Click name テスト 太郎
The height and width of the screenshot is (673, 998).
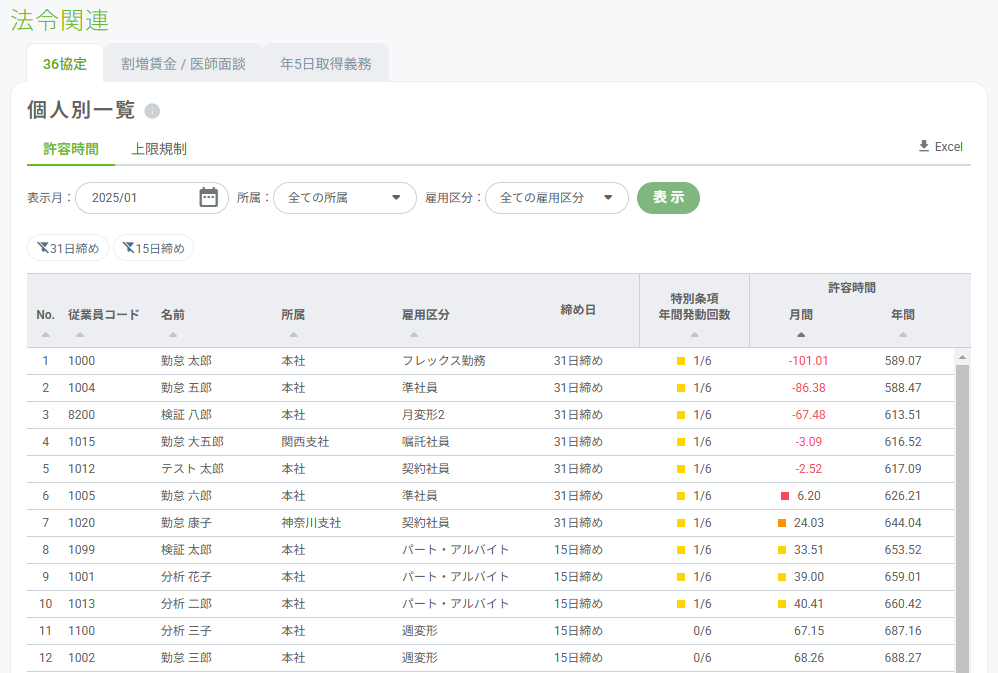pos(192,469)
